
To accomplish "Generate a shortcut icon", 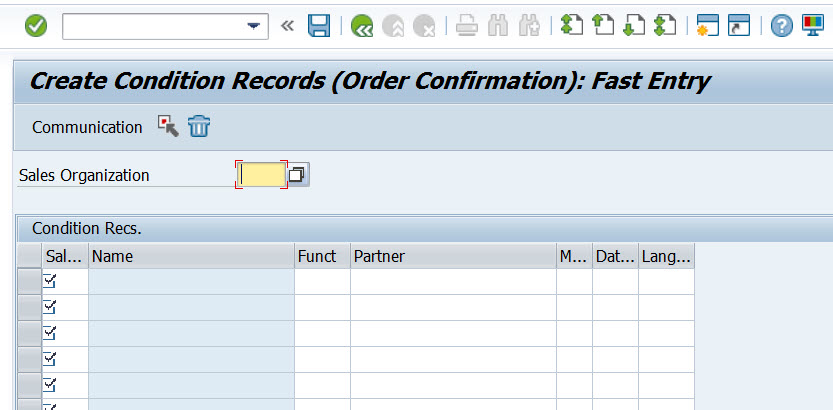I will (x=738, y=25).
